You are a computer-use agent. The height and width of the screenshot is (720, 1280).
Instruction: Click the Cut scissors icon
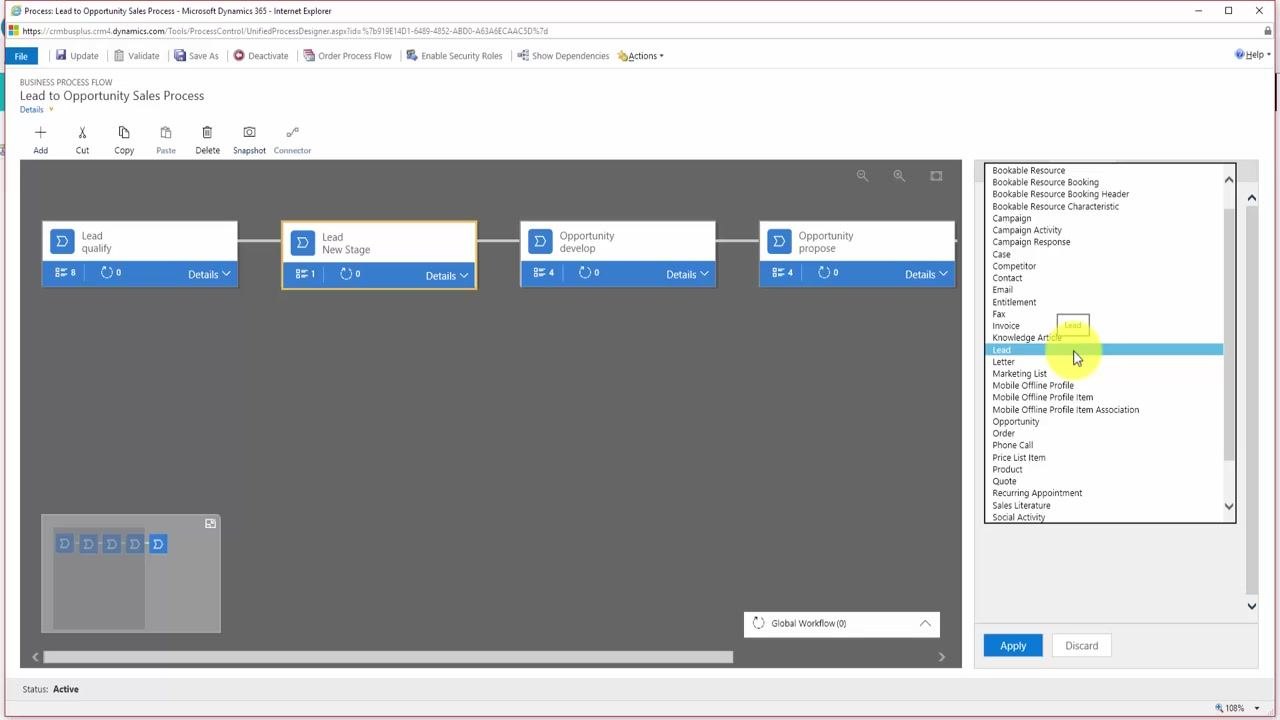(x=82, y=132)
